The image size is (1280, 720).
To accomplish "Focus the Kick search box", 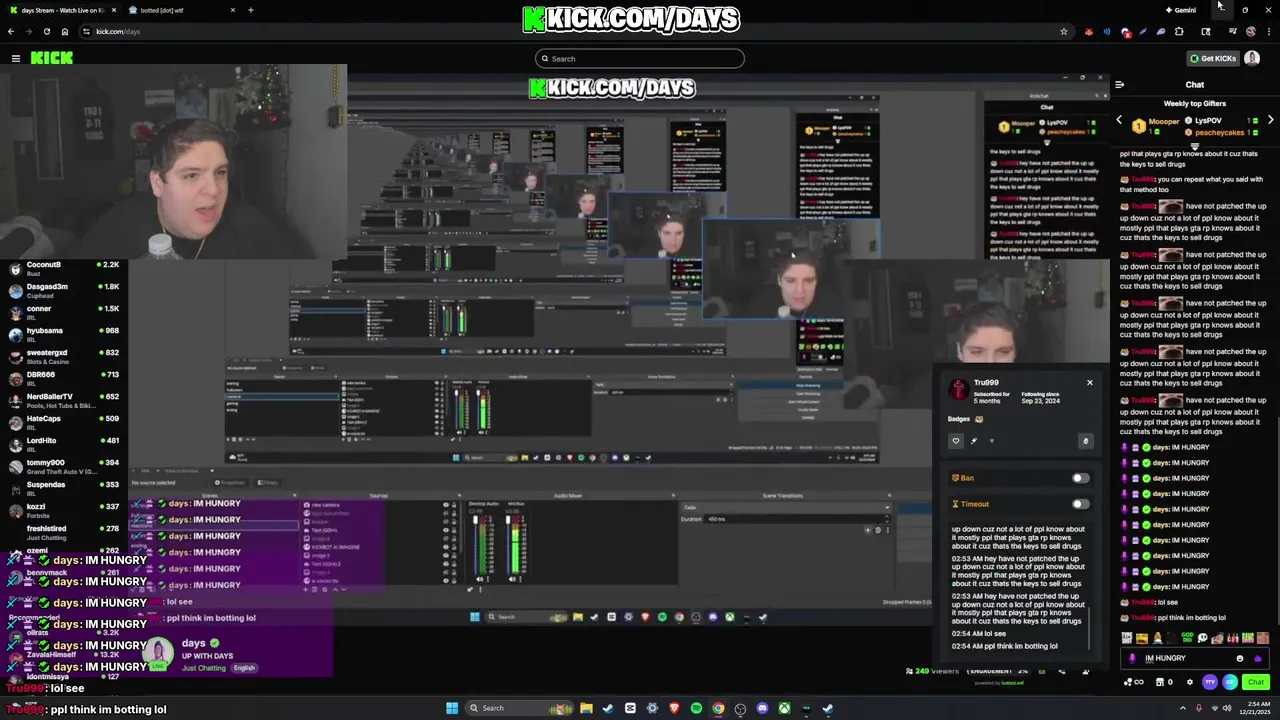I will pyautogui.click(x=640, y=58).
